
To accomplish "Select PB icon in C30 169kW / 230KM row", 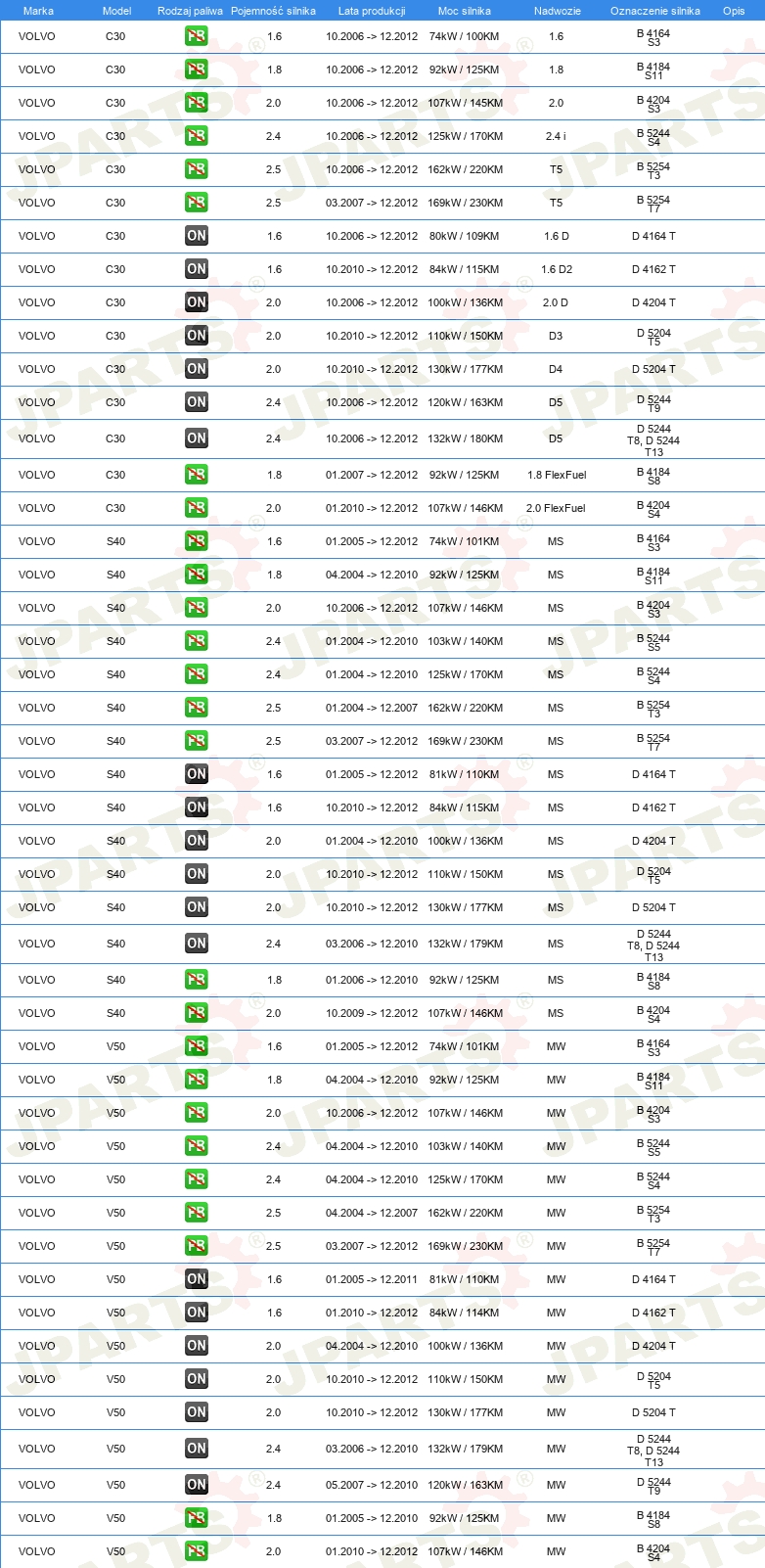I will coord(197,203).
